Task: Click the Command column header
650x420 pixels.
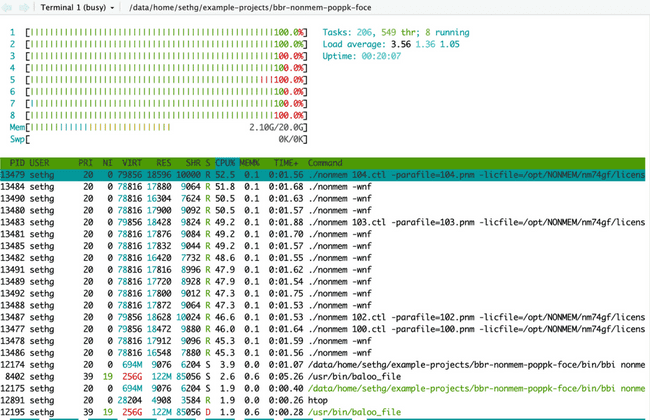Action: (x=325, y=163)
